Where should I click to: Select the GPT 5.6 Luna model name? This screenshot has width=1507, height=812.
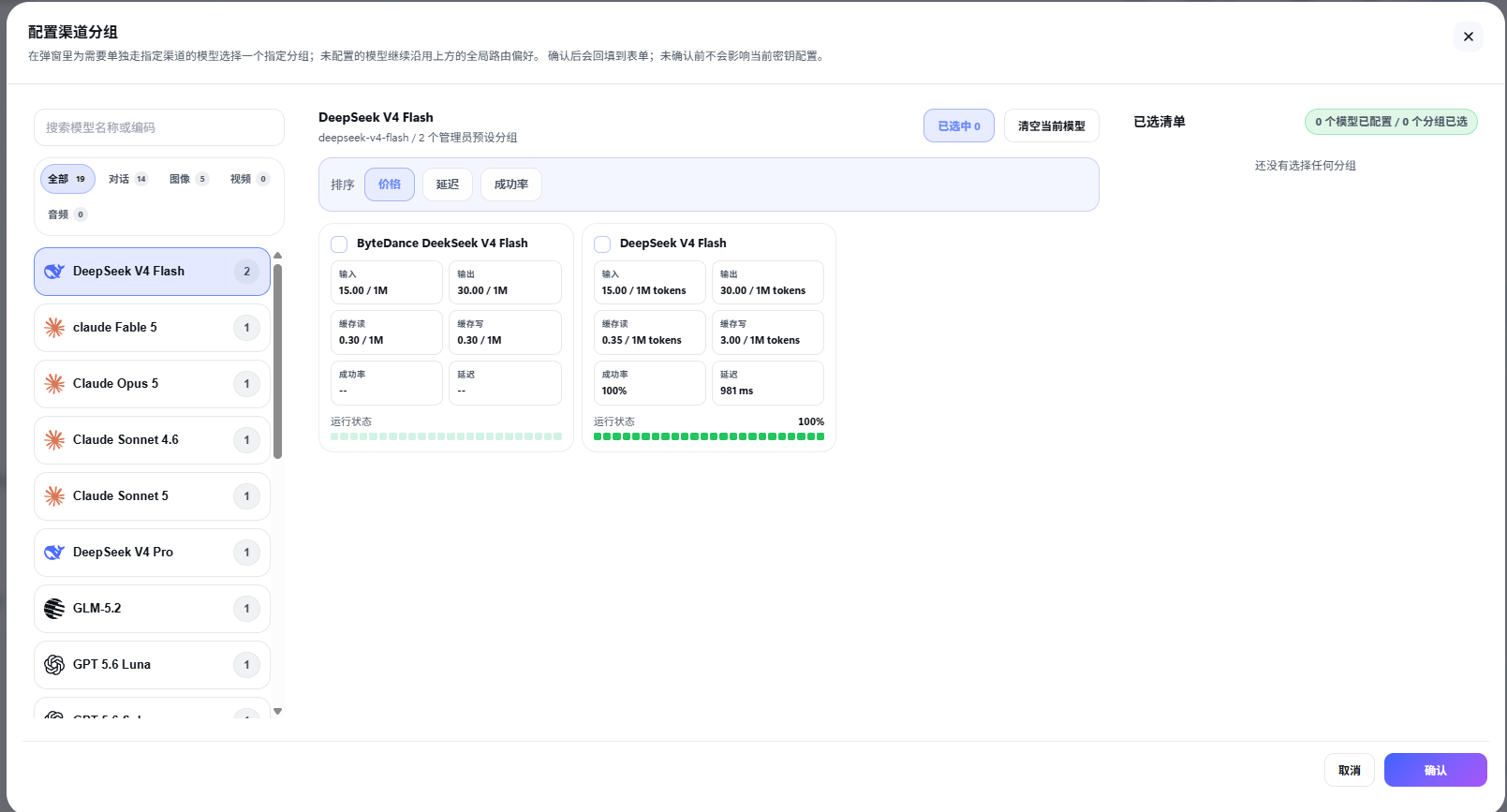click(x=111, y=665)
